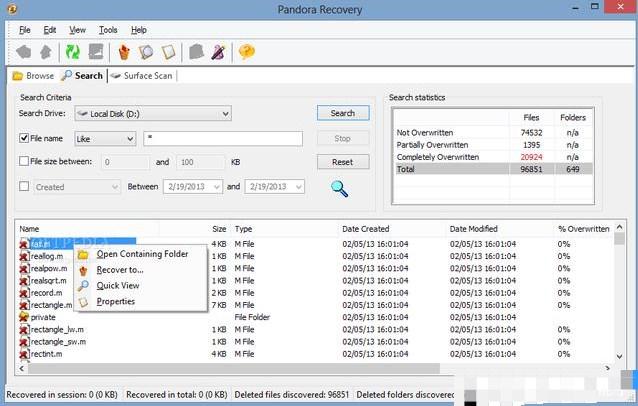
Task: Click the Stop button
Action: (x=343, y=138)
